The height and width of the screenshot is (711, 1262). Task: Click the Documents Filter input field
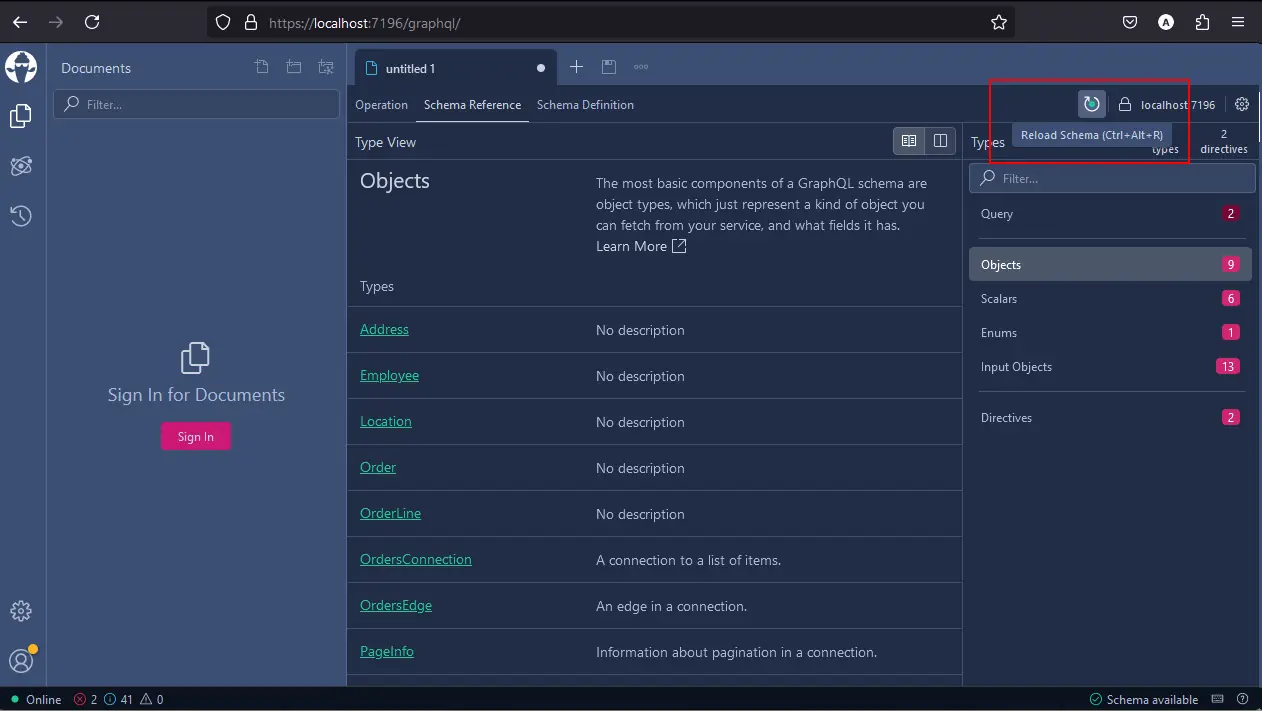(196, 104)
